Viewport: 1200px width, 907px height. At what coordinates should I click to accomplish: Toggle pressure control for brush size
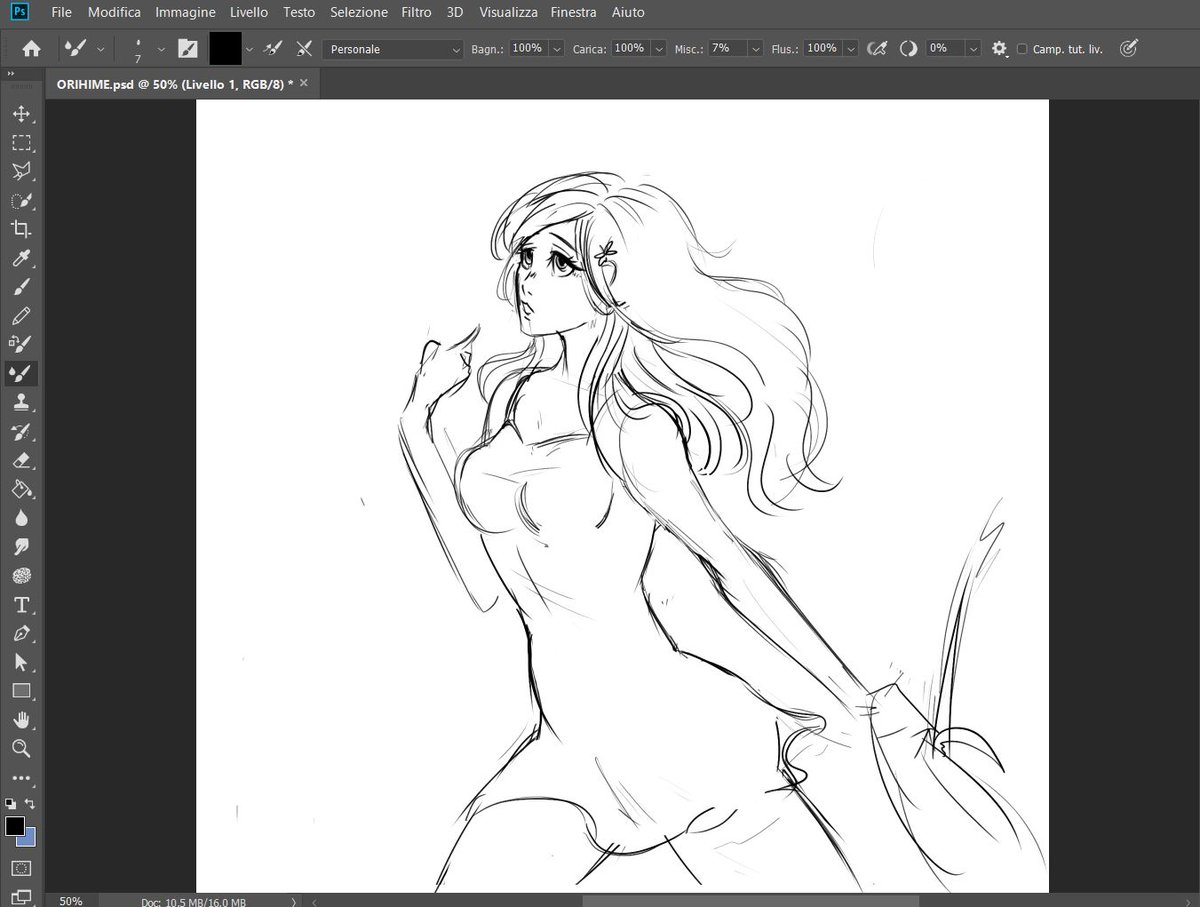pyautogui.click(x=1128, y=48)
